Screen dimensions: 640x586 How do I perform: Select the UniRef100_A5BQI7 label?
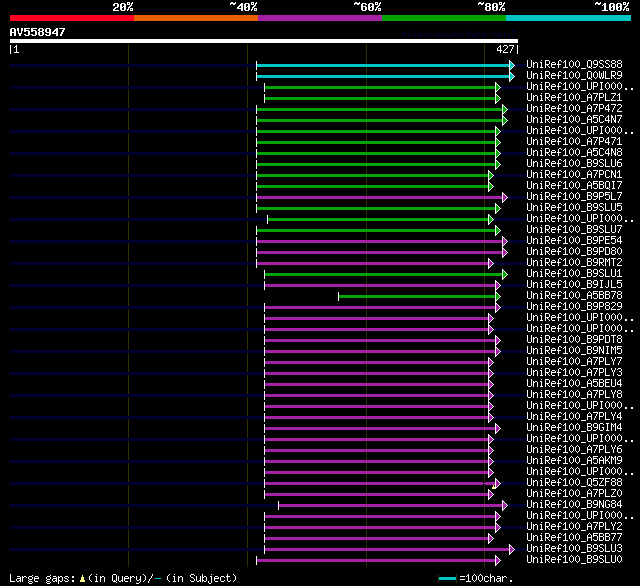click(x=574, y=186)
